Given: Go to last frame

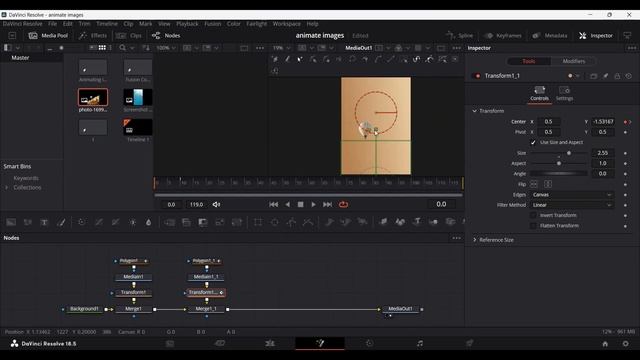Looking at the screenshot, I should pyautogui.click(x=327, y=204).
